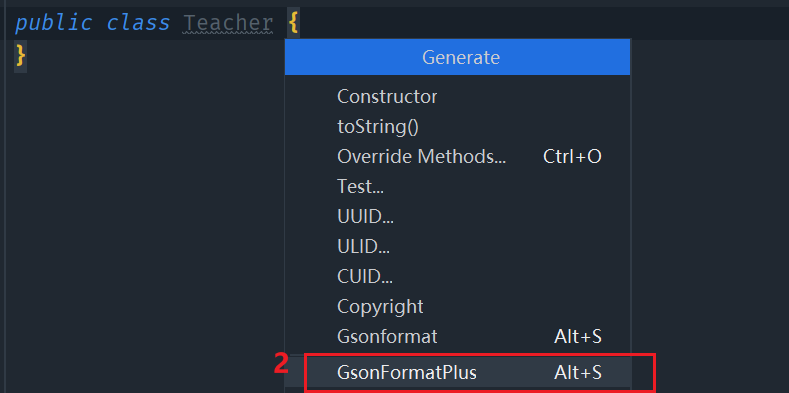The width and height of the screenshot is (789, 393).
Task: Choose the ULID... menu entry
Action: coord(457,247)
